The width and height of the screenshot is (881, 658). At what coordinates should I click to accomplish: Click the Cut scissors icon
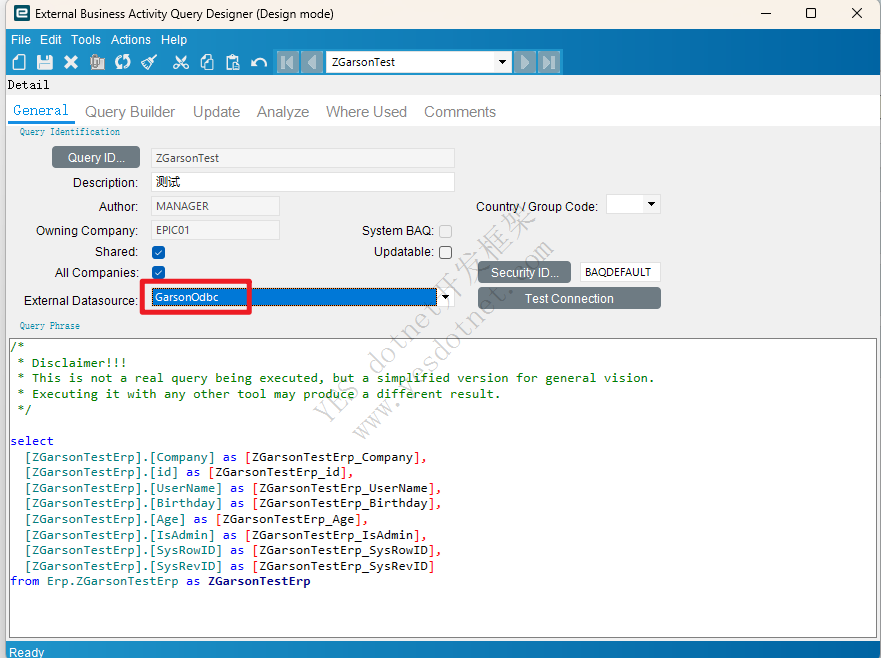[181, 62]
